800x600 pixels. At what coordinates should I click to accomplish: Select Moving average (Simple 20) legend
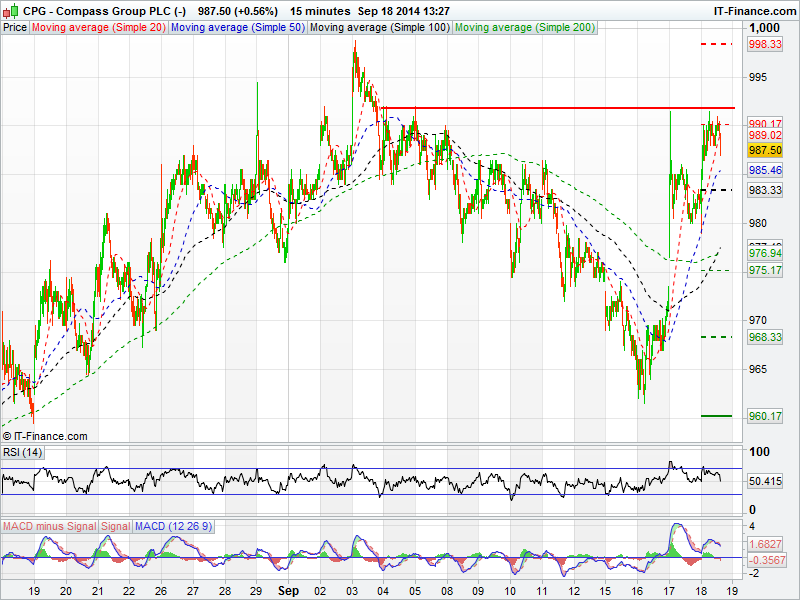(99, 28)
